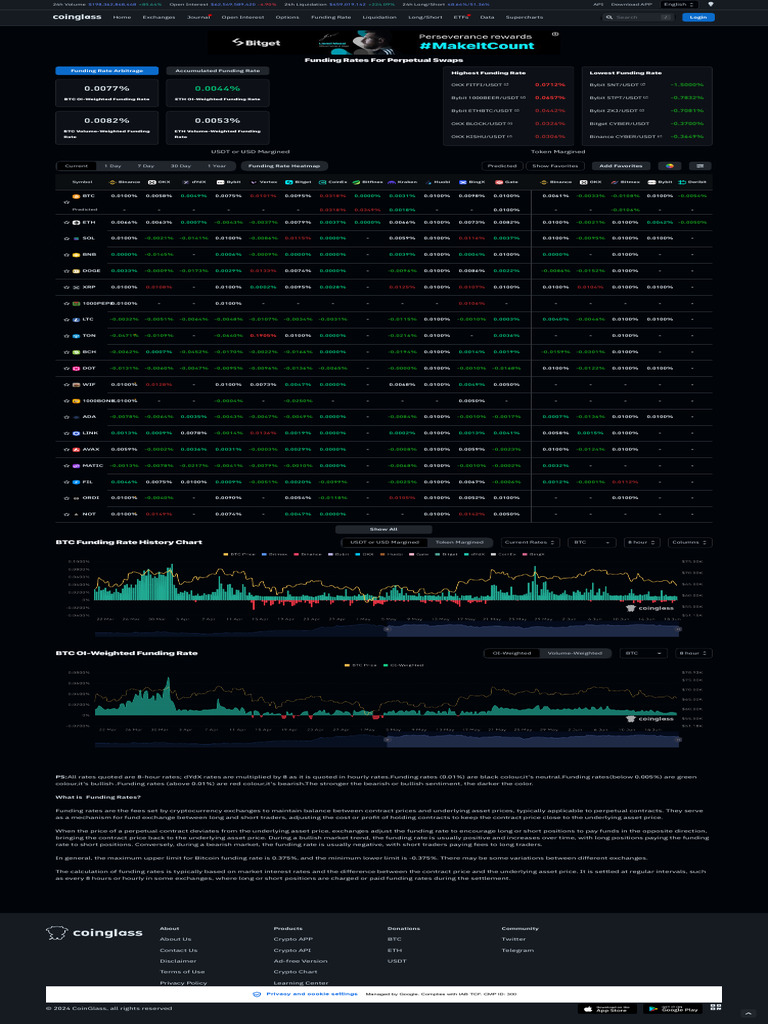The width and height of the screenshot is (768, 1024).
Task: Open Privacy and cookie settings link
Action: (312, 994)
